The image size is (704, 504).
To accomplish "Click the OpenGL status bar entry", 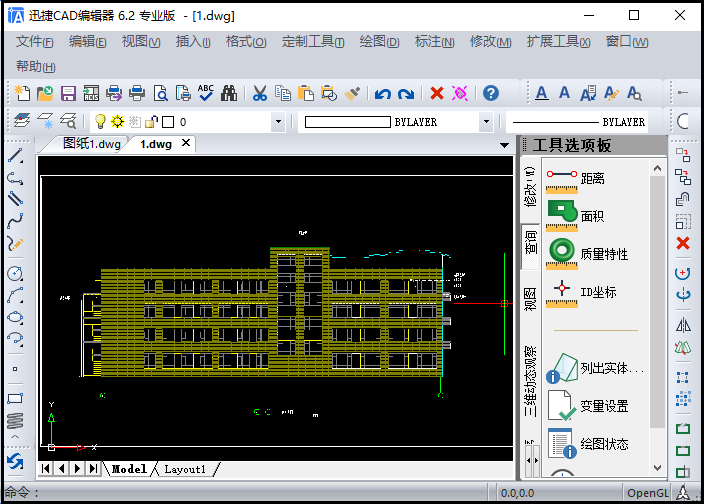I will point(647,493).
